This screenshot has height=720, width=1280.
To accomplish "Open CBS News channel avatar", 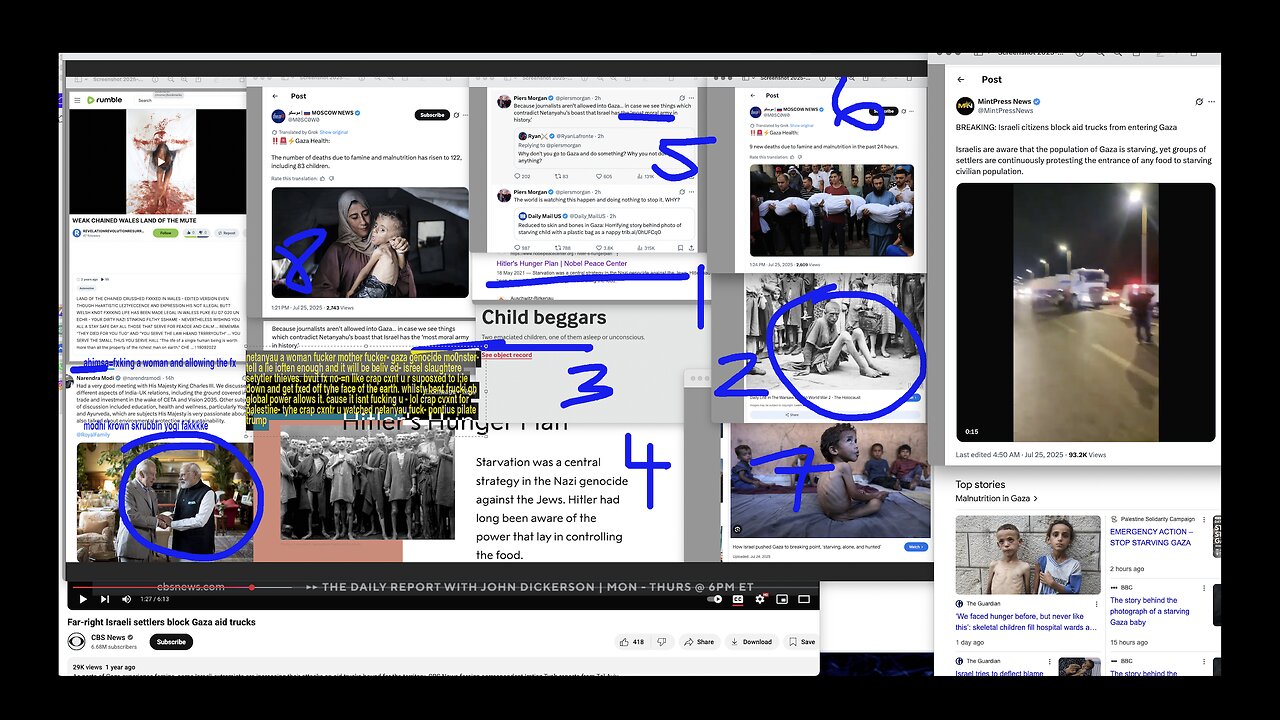I will (x=77, y=641).
